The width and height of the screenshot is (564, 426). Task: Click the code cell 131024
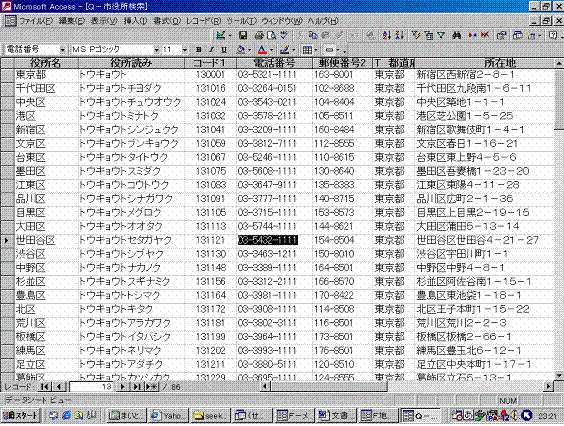tap(210, 102)
